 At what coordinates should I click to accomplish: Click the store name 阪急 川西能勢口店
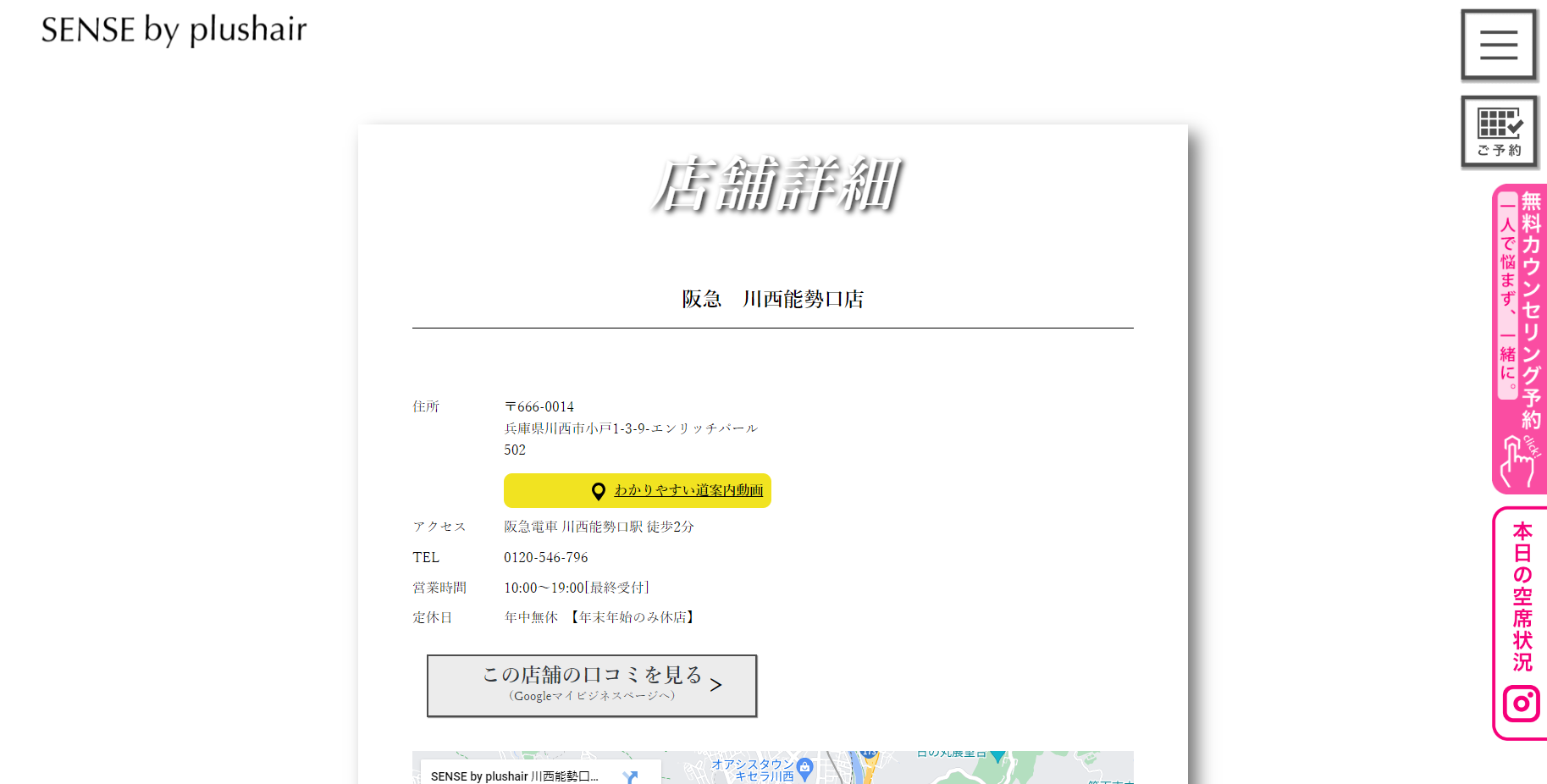click(772, 299)
